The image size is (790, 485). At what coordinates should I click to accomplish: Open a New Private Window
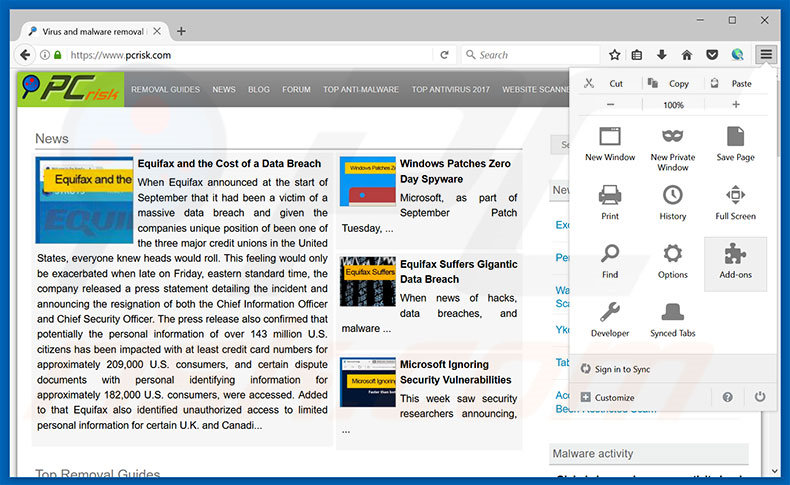point(673,149)
